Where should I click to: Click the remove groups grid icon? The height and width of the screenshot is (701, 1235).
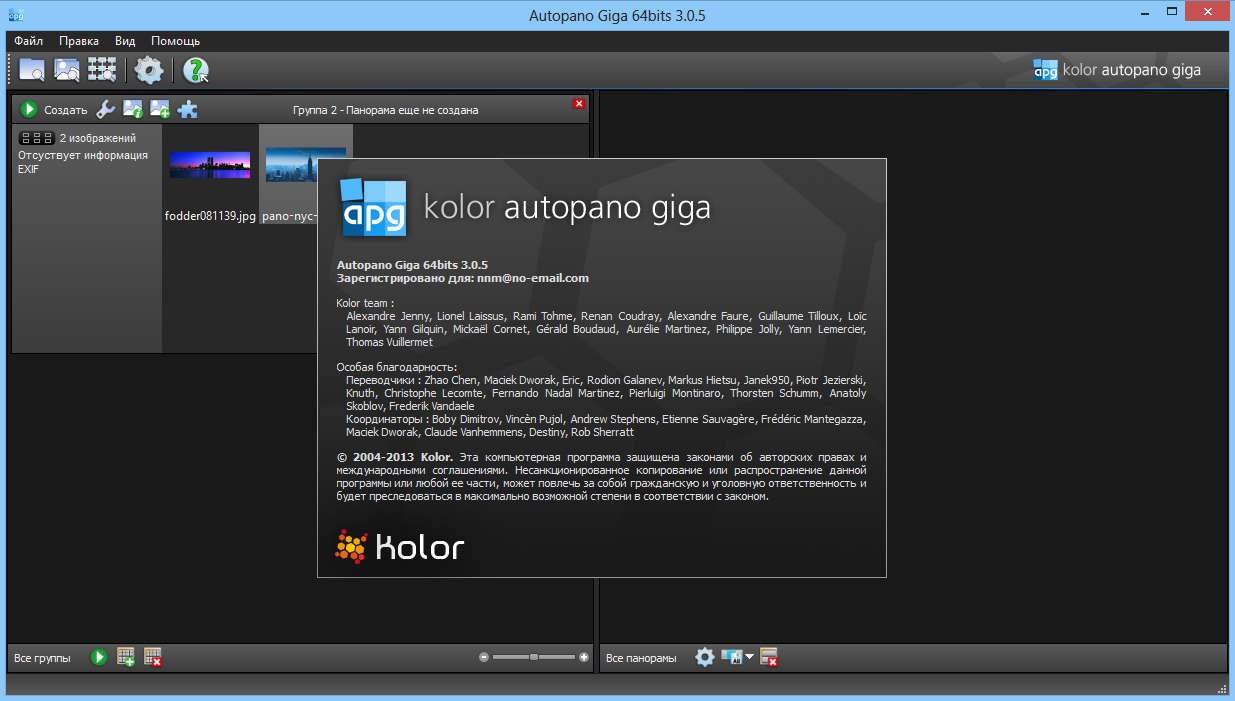pyautogui.click(x=153, y=657)
